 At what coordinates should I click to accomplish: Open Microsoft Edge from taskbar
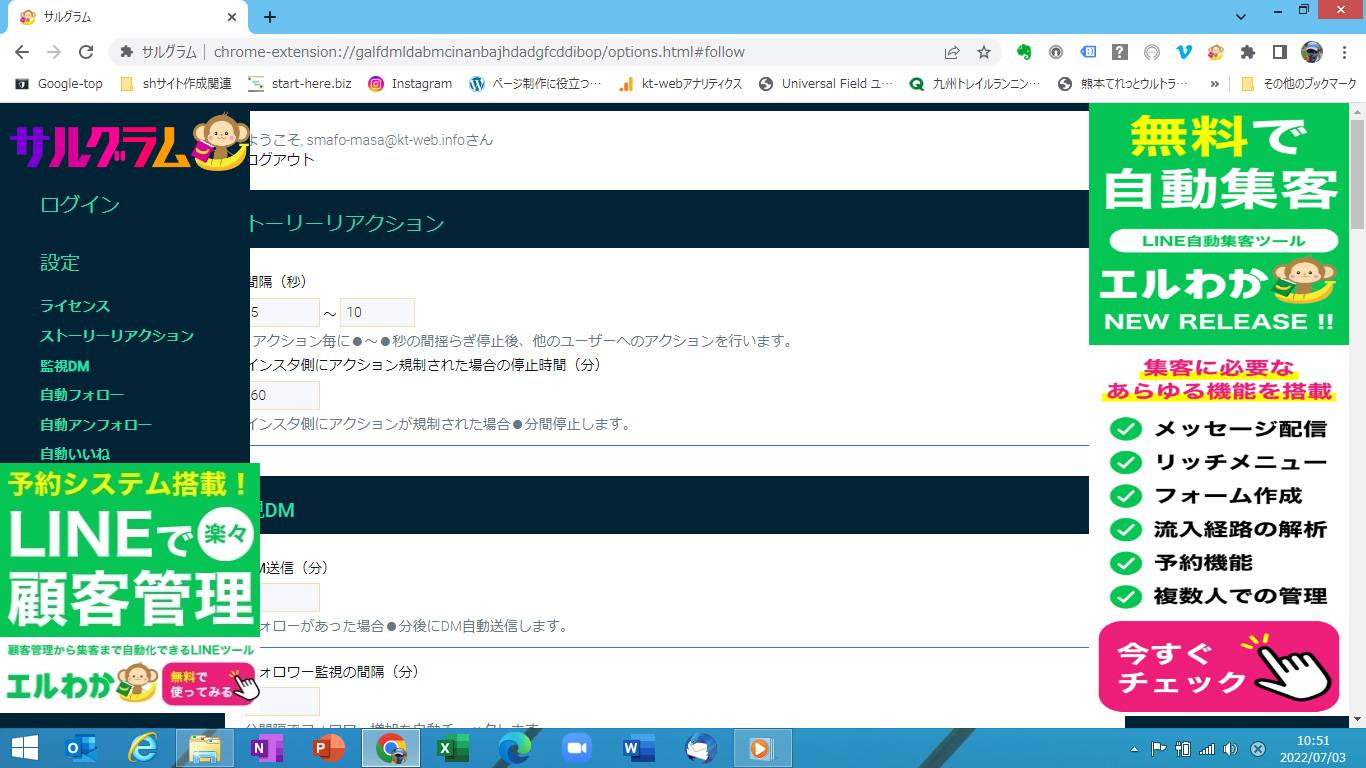(x=515, y=748)
